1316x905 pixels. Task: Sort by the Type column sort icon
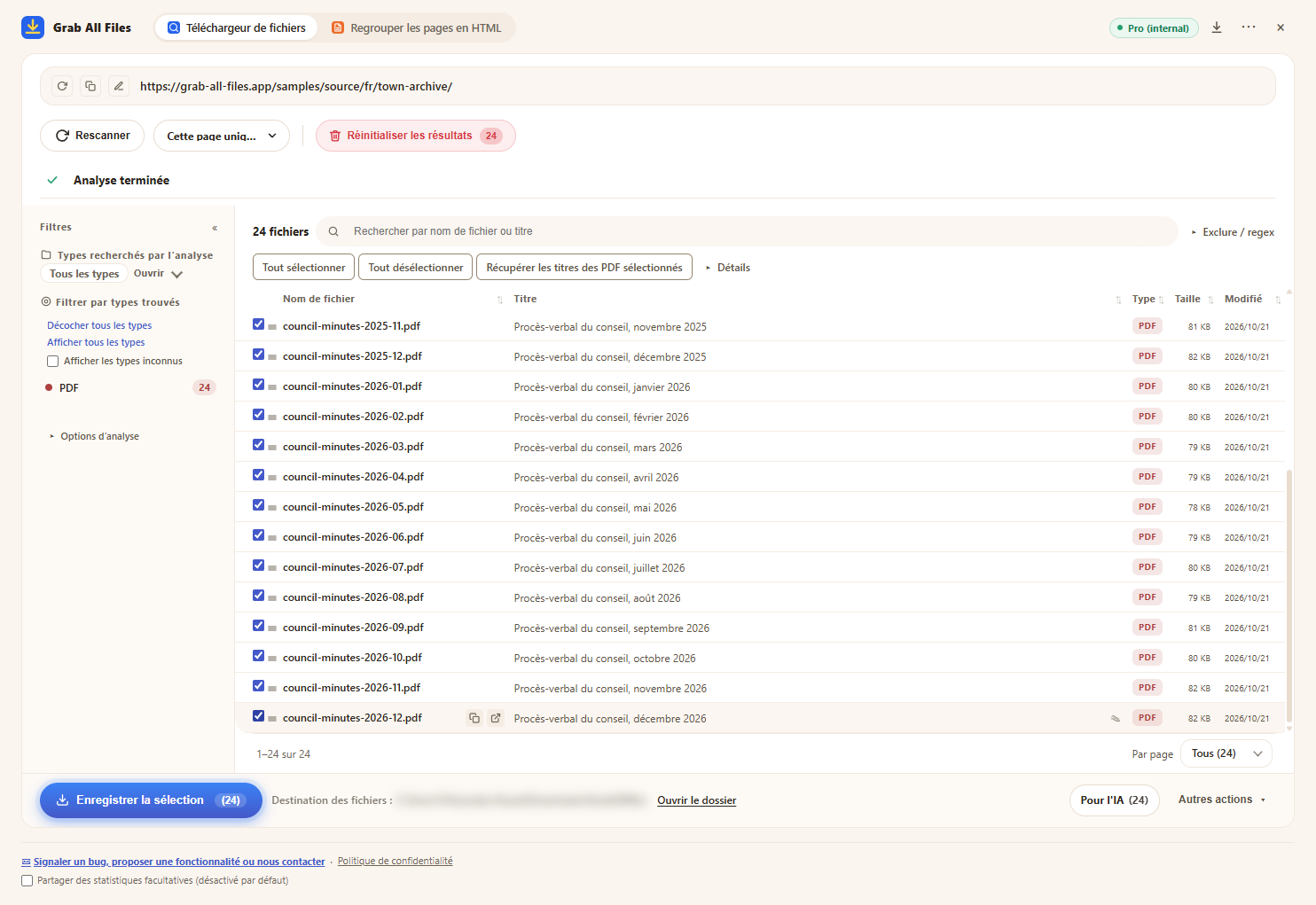point(1162,300)
